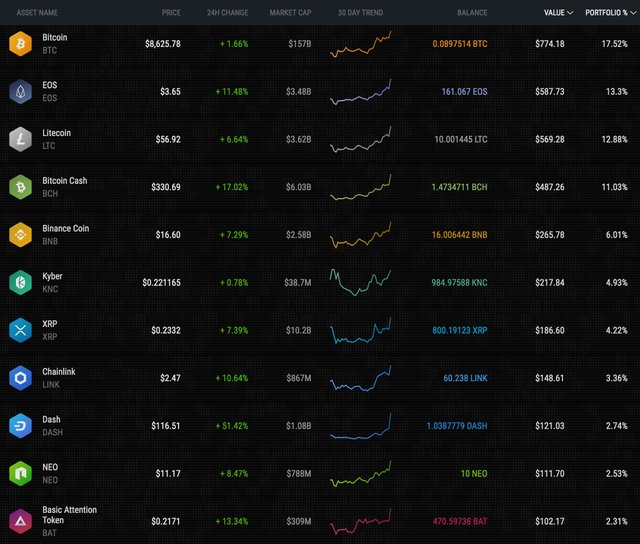Viewport: 640px width, 544px height.
Task: Open the Bitcoin 30 day trend chart
Action: (360, 44)
